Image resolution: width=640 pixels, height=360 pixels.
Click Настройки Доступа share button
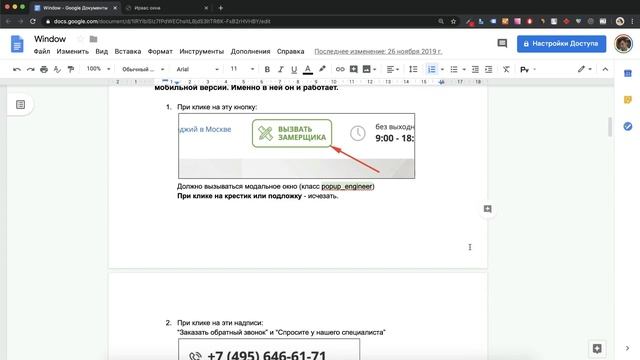click(x=561, y=43)
